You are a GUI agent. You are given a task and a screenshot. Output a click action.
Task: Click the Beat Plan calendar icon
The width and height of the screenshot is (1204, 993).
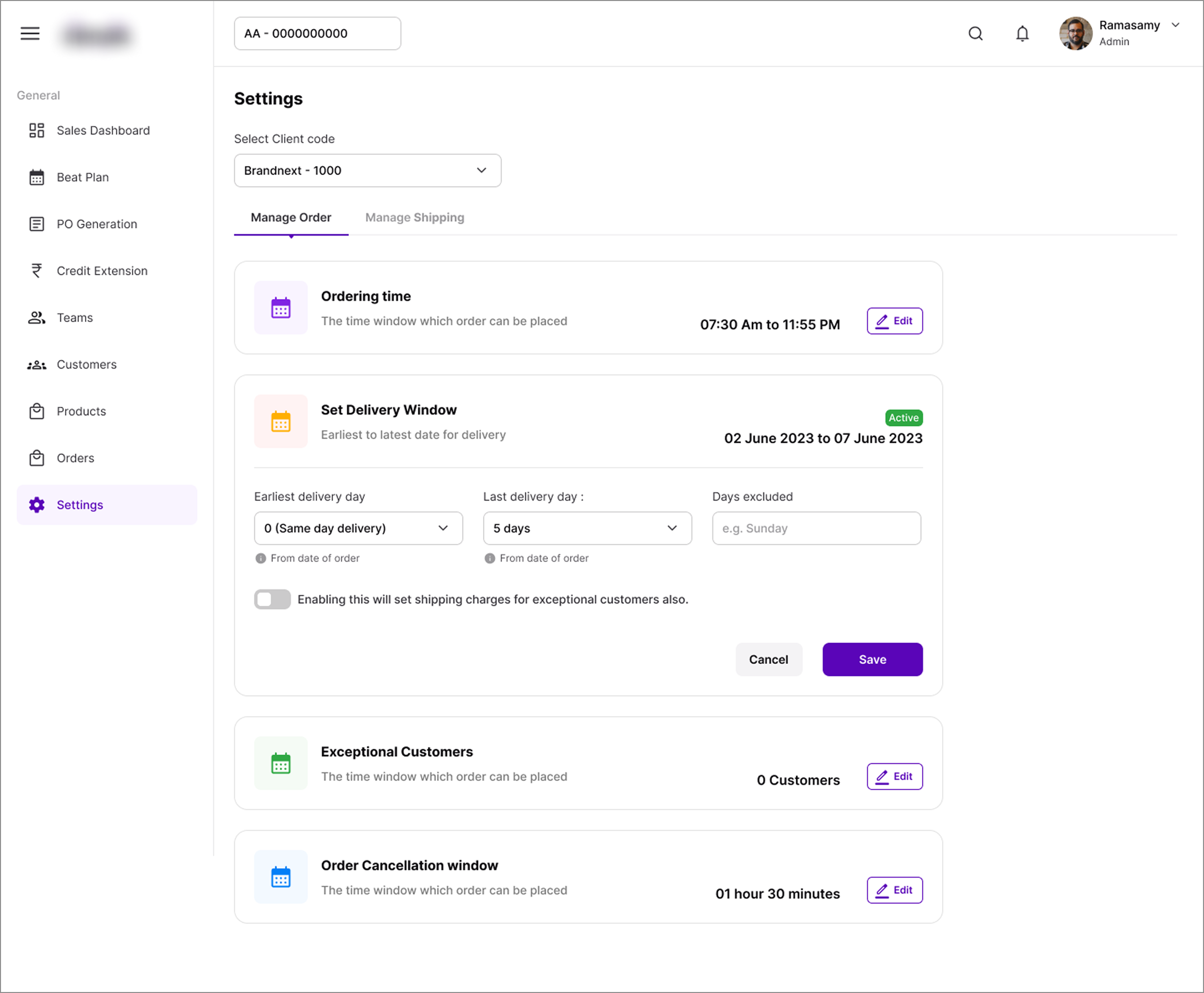[37, 178]
